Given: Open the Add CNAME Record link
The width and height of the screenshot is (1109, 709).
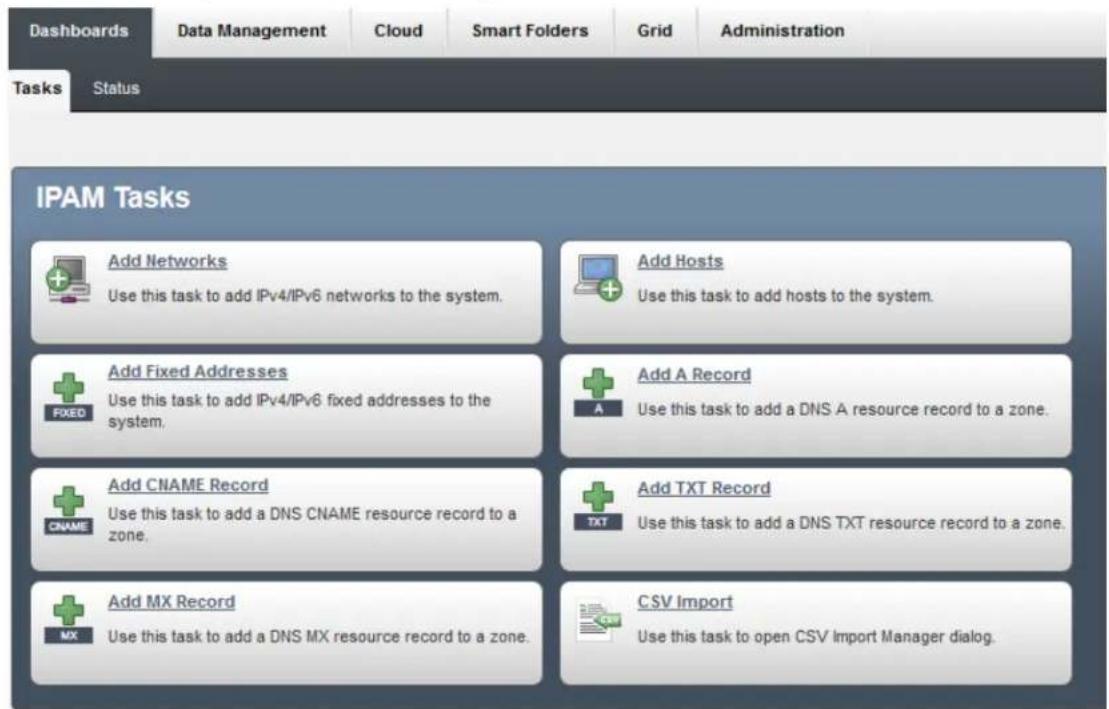Looking at the screenshot, I should point(188,485).
